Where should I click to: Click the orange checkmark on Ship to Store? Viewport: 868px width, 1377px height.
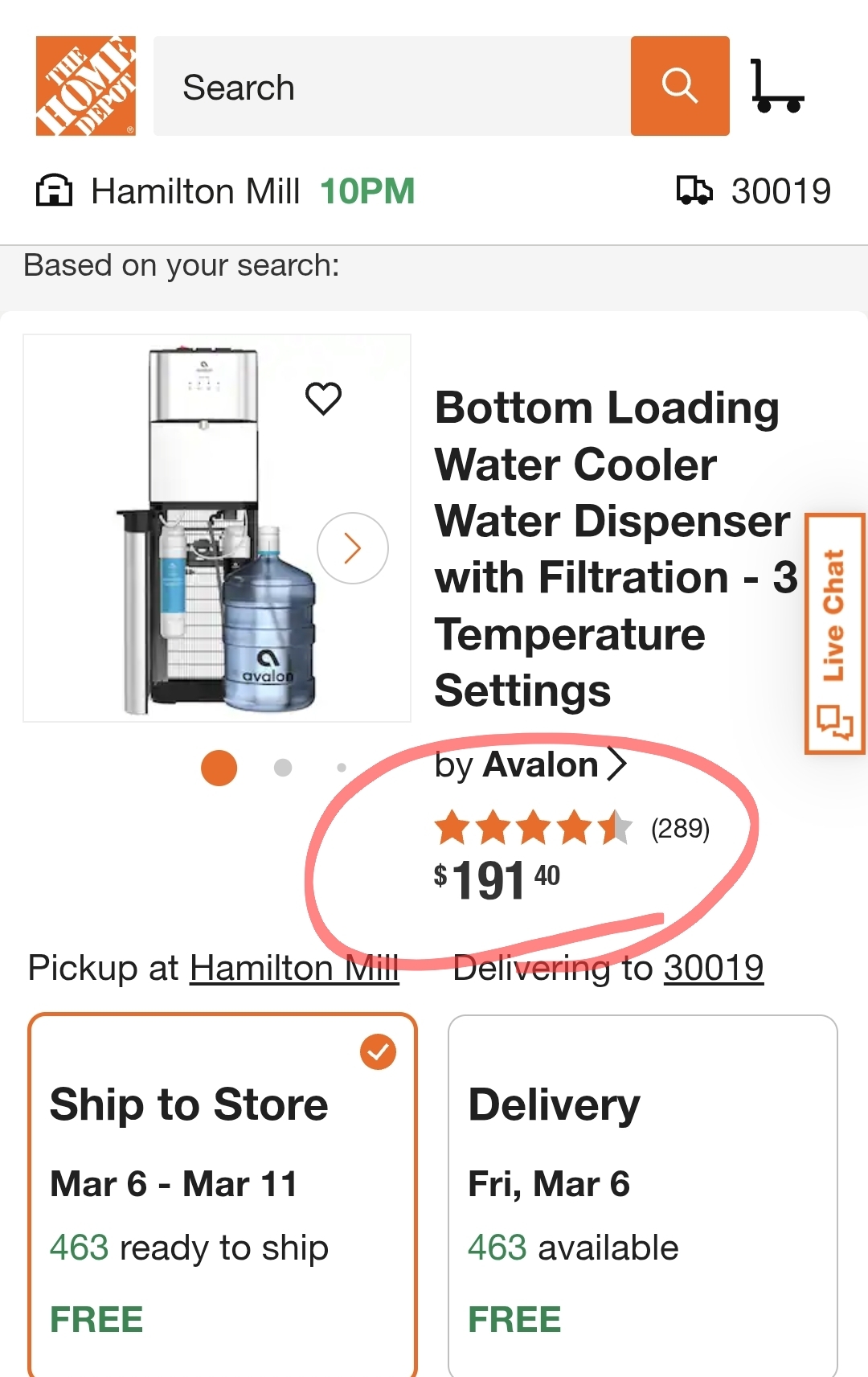(x=378, y=1051)
